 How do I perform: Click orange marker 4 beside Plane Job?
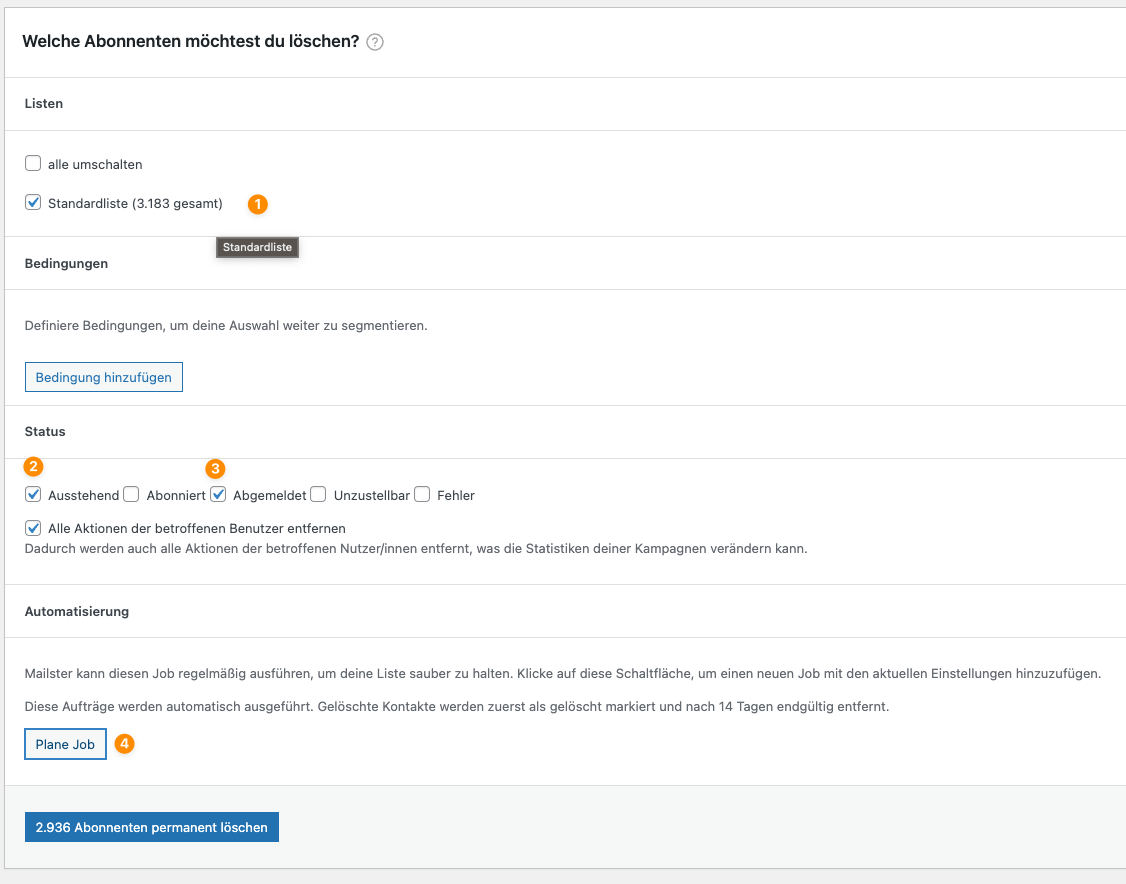coord(124,744)
